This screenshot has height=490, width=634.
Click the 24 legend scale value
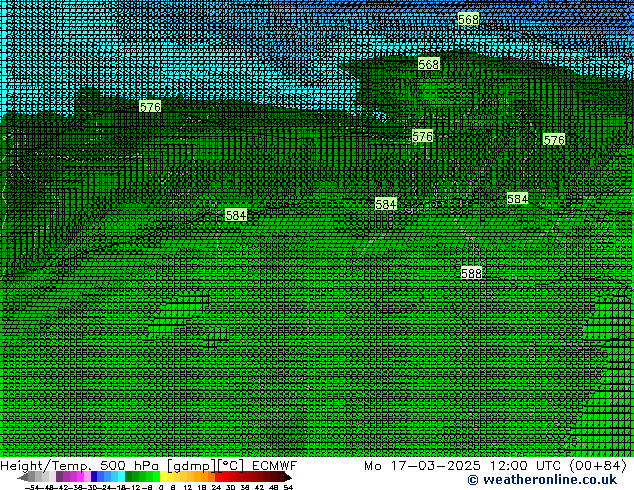coord(216,487)
